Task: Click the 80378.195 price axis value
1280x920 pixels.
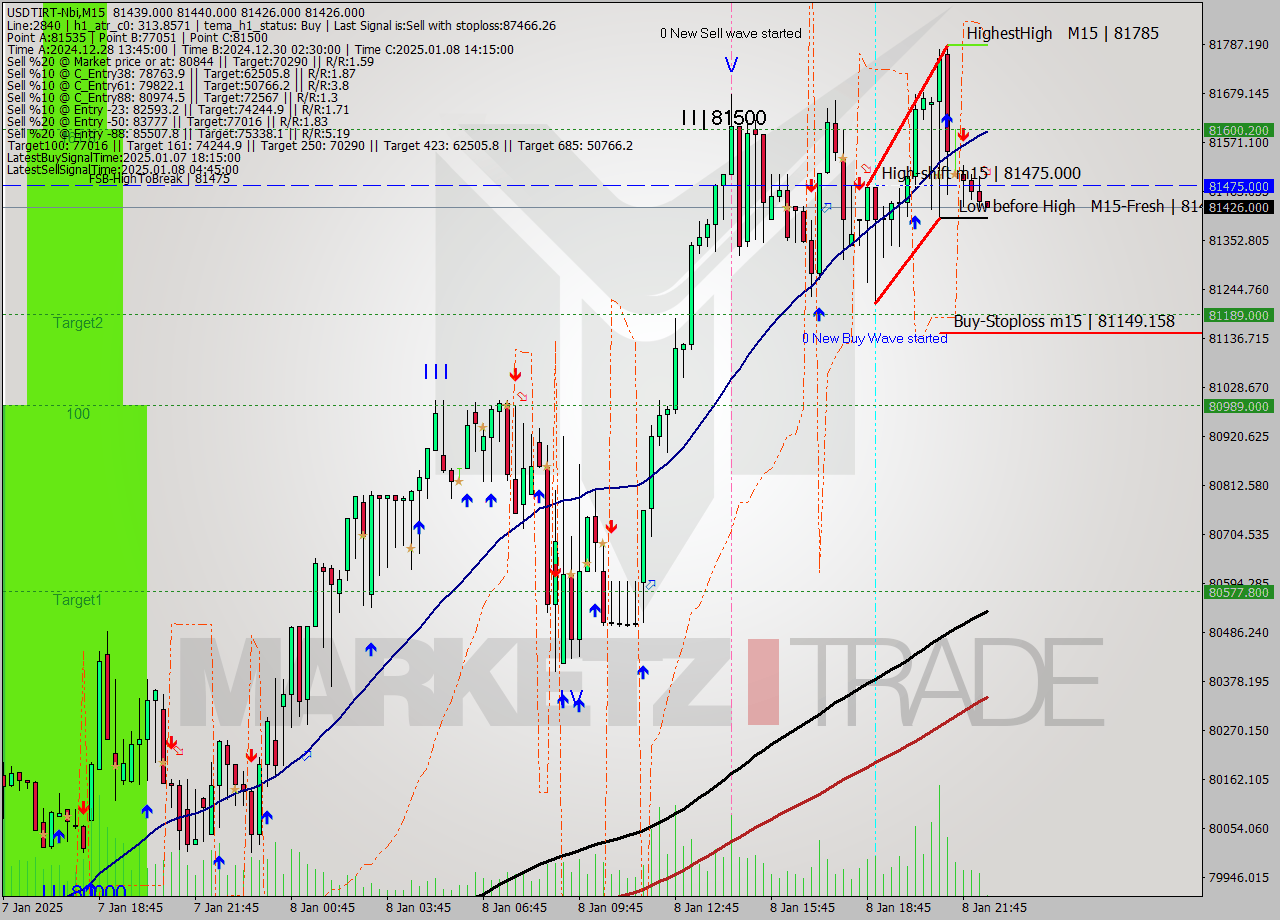Action: click(x=1239, y=681)
